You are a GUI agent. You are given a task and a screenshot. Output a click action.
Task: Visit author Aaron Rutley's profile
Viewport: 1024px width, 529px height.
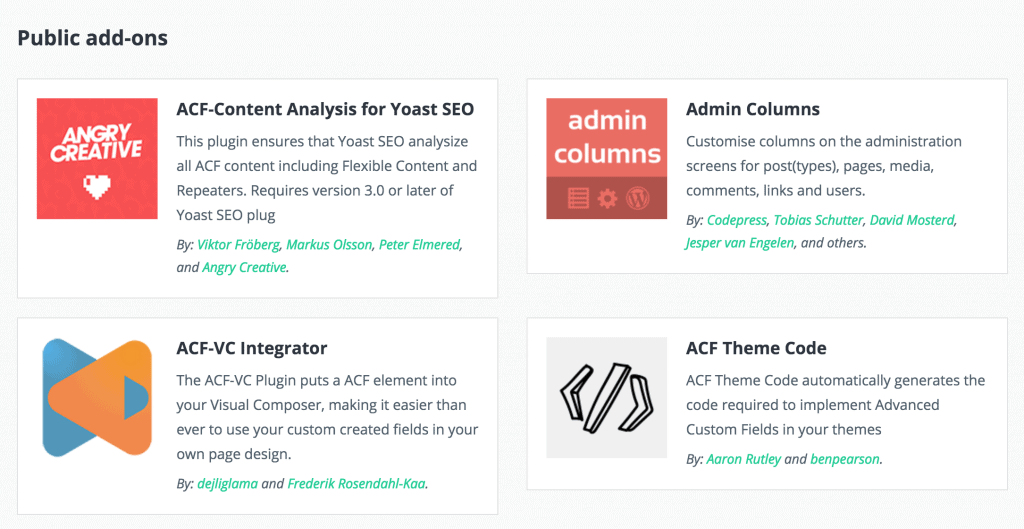click(743, 459)
